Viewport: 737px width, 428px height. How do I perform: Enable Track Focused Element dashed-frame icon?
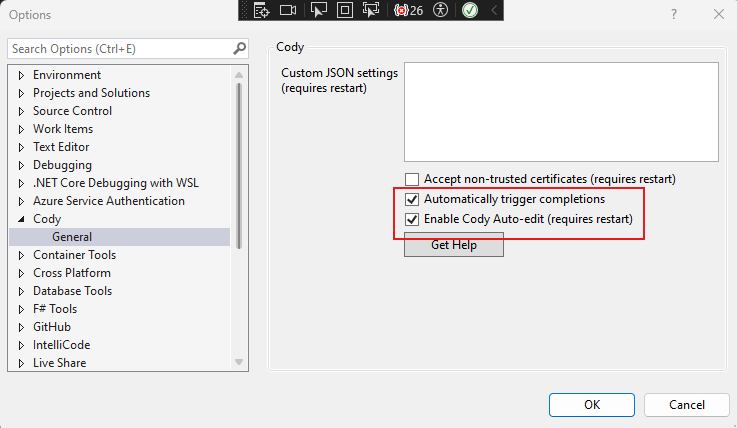371,10
